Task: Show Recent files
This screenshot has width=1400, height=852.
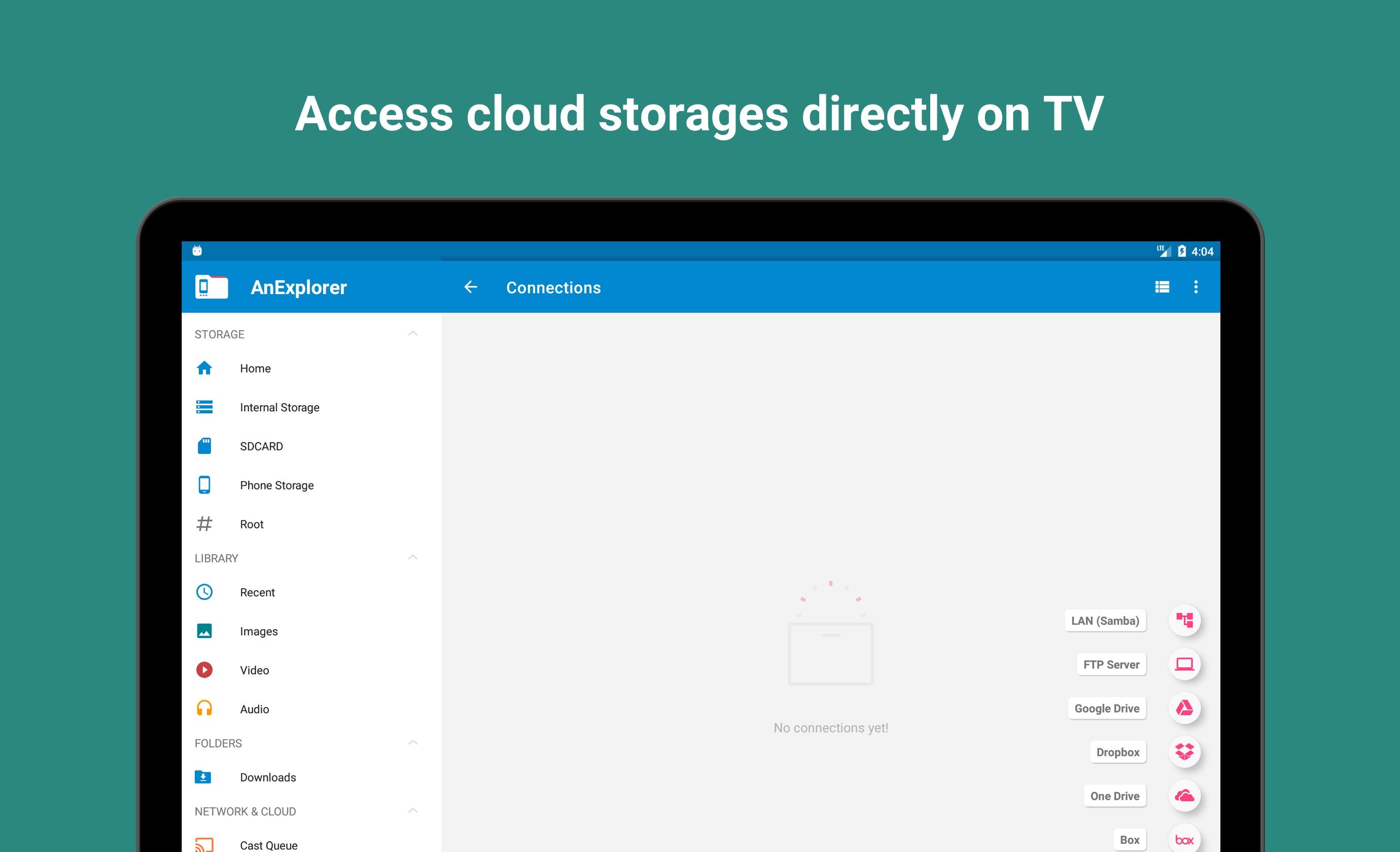Action: pyautogui.click(x=311, y=592)
